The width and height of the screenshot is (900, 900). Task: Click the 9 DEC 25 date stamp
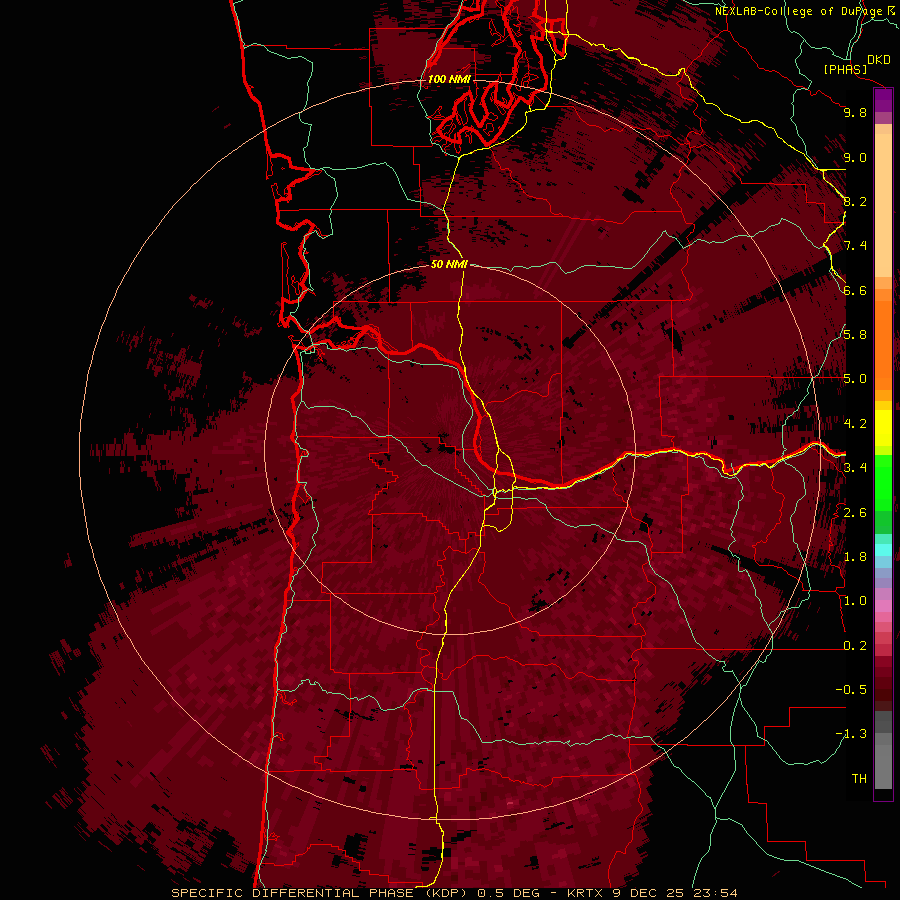coord(649,893)
